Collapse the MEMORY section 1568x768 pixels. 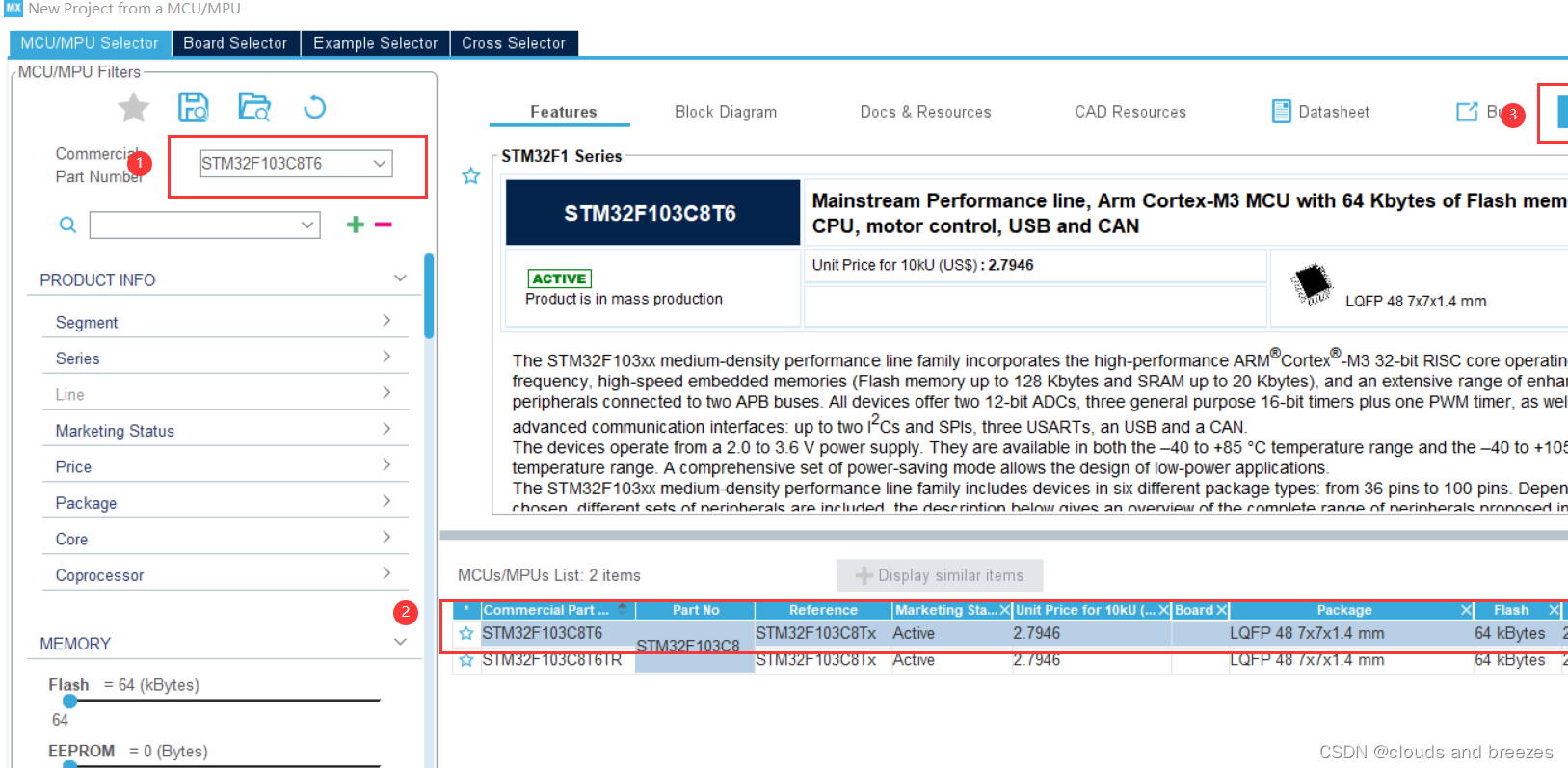pos(400,642)
